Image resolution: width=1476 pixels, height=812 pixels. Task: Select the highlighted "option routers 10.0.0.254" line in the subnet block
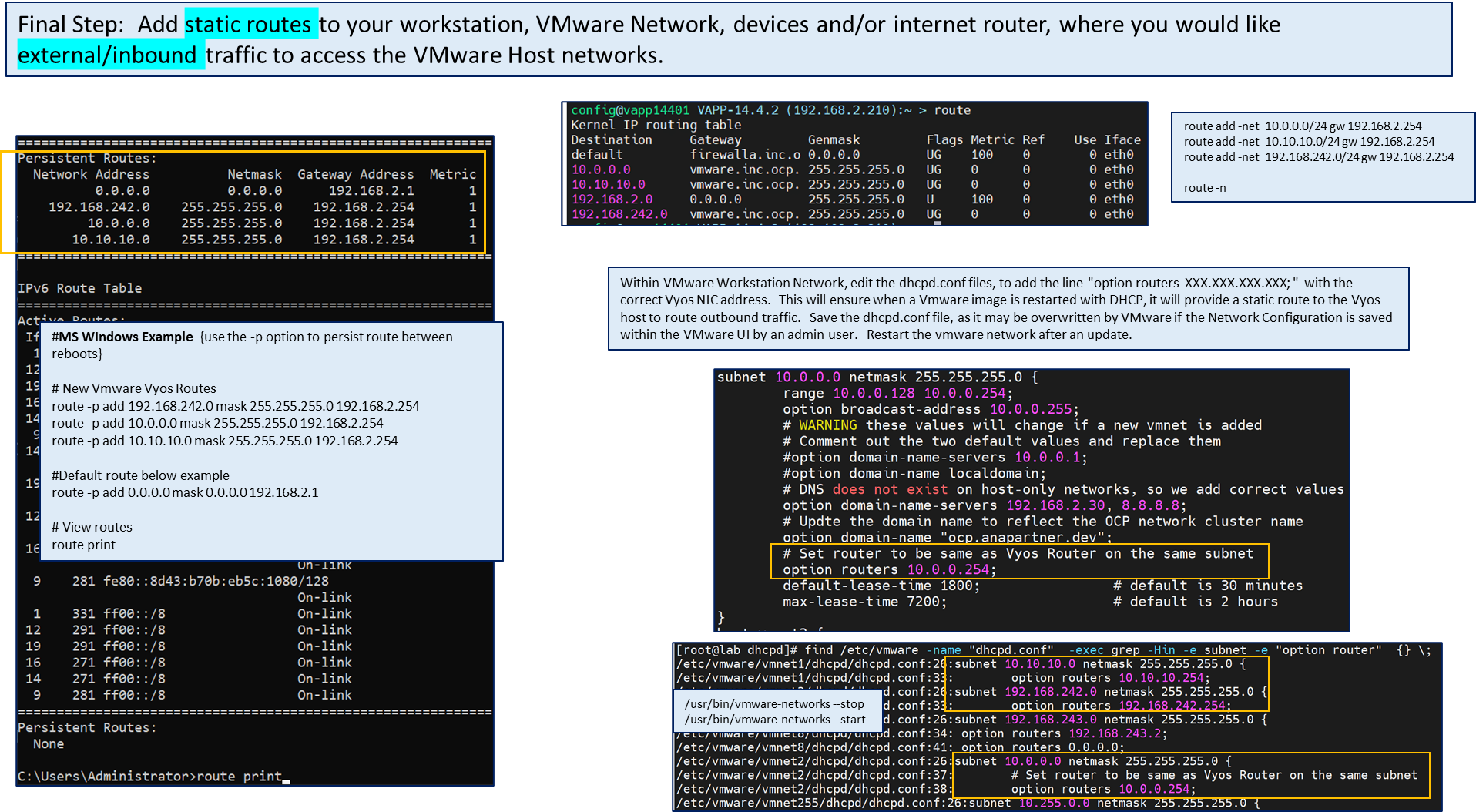tap(889, 569)
